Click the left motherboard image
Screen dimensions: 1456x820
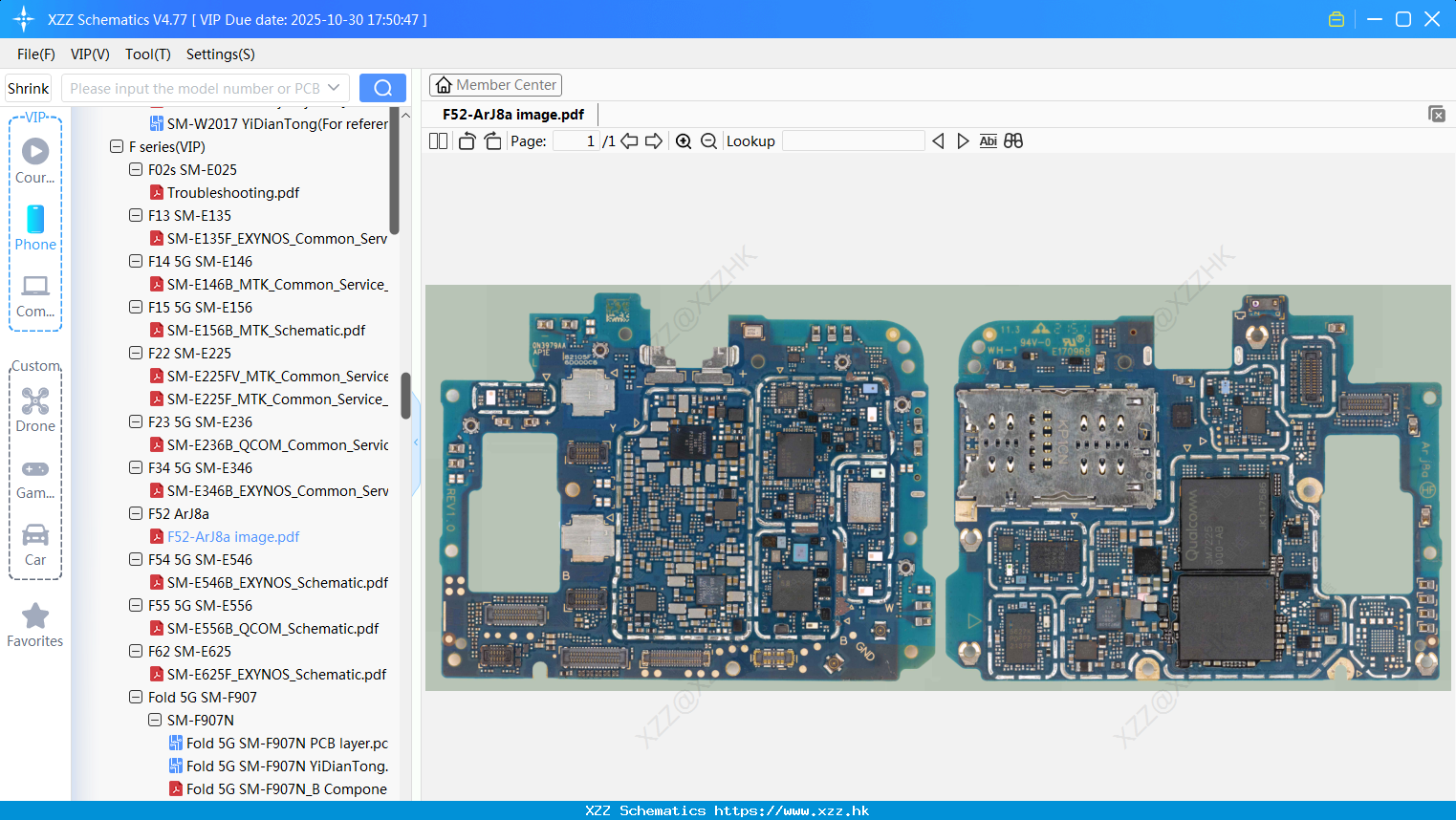point(685,486)
